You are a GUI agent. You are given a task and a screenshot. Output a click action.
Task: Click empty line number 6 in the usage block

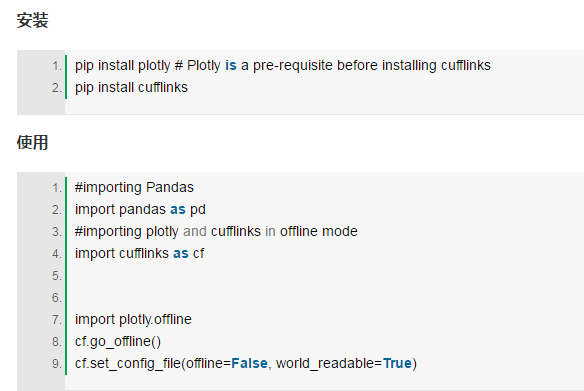(57, 298)
